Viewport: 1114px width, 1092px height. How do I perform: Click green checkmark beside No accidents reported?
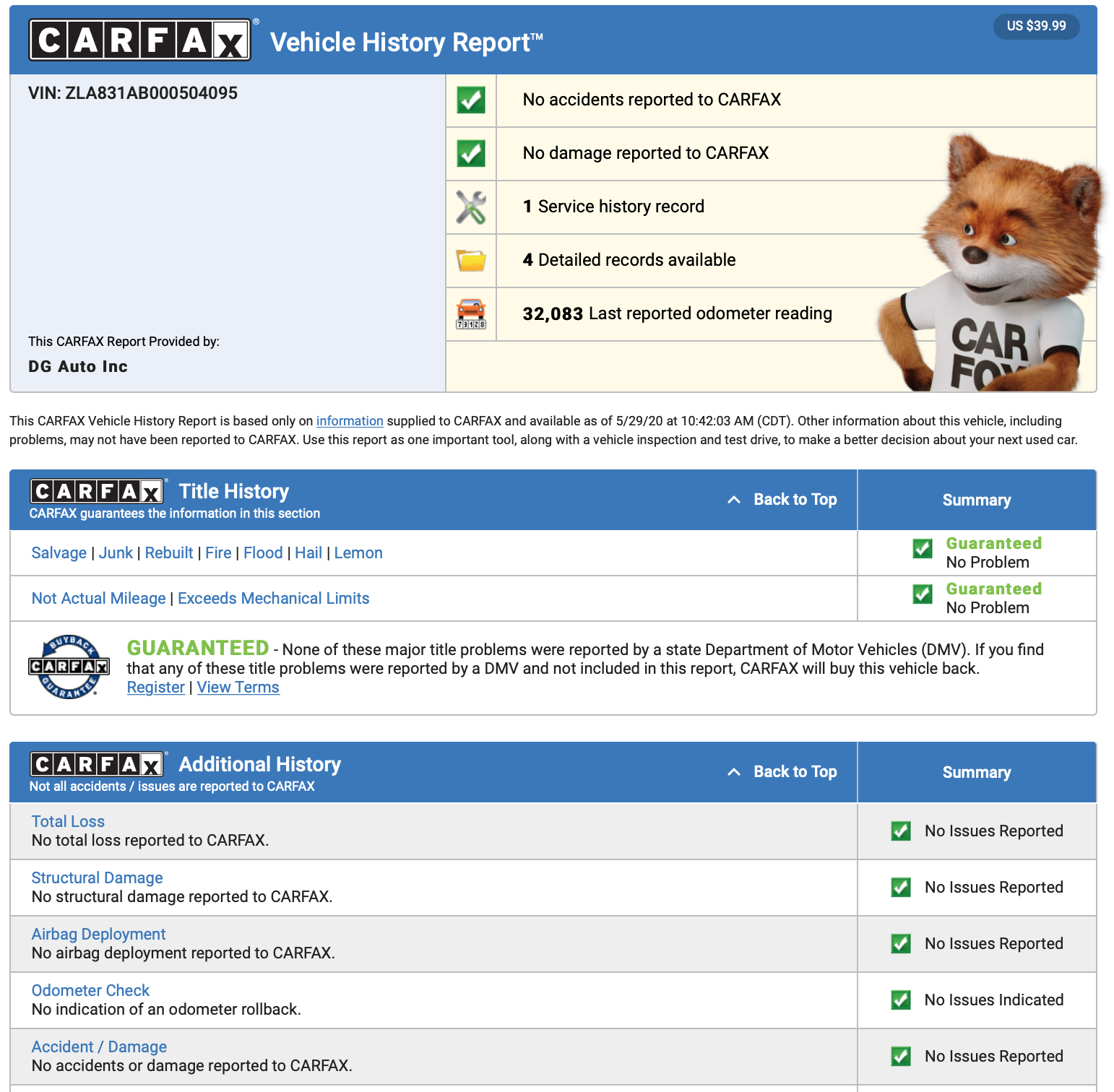(471, 100)
